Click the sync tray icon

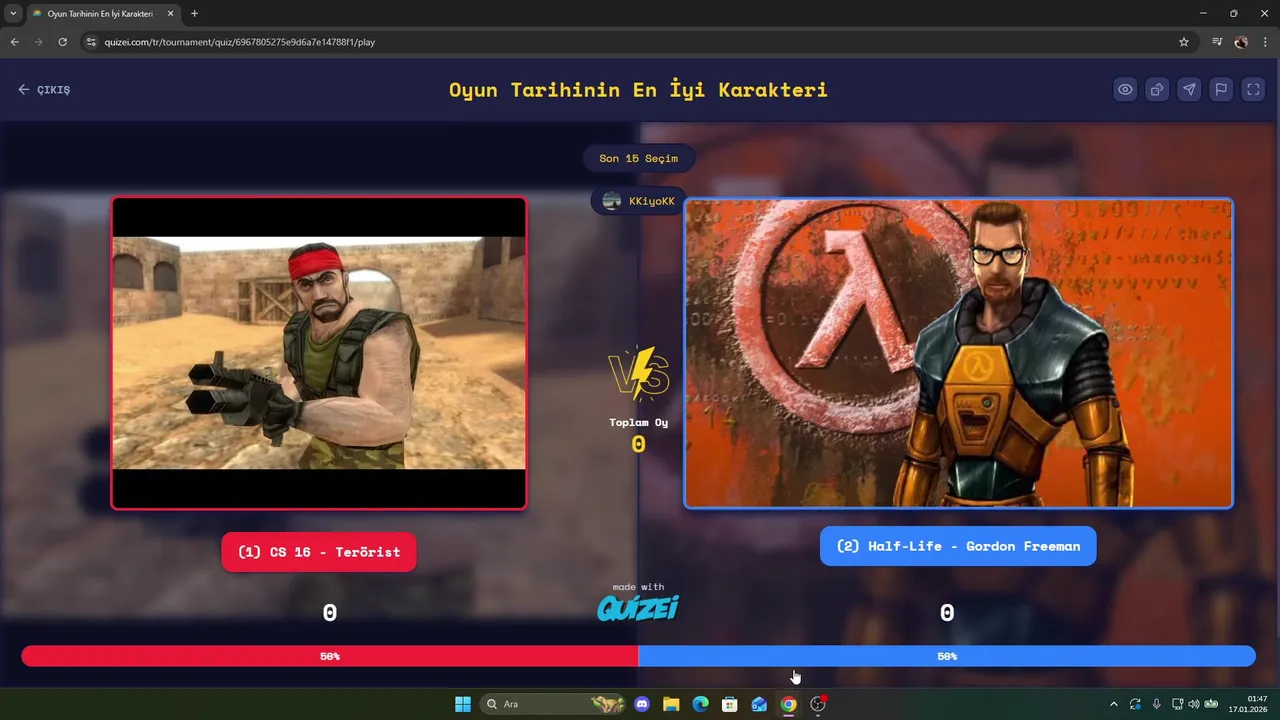tap(1135, 704)
